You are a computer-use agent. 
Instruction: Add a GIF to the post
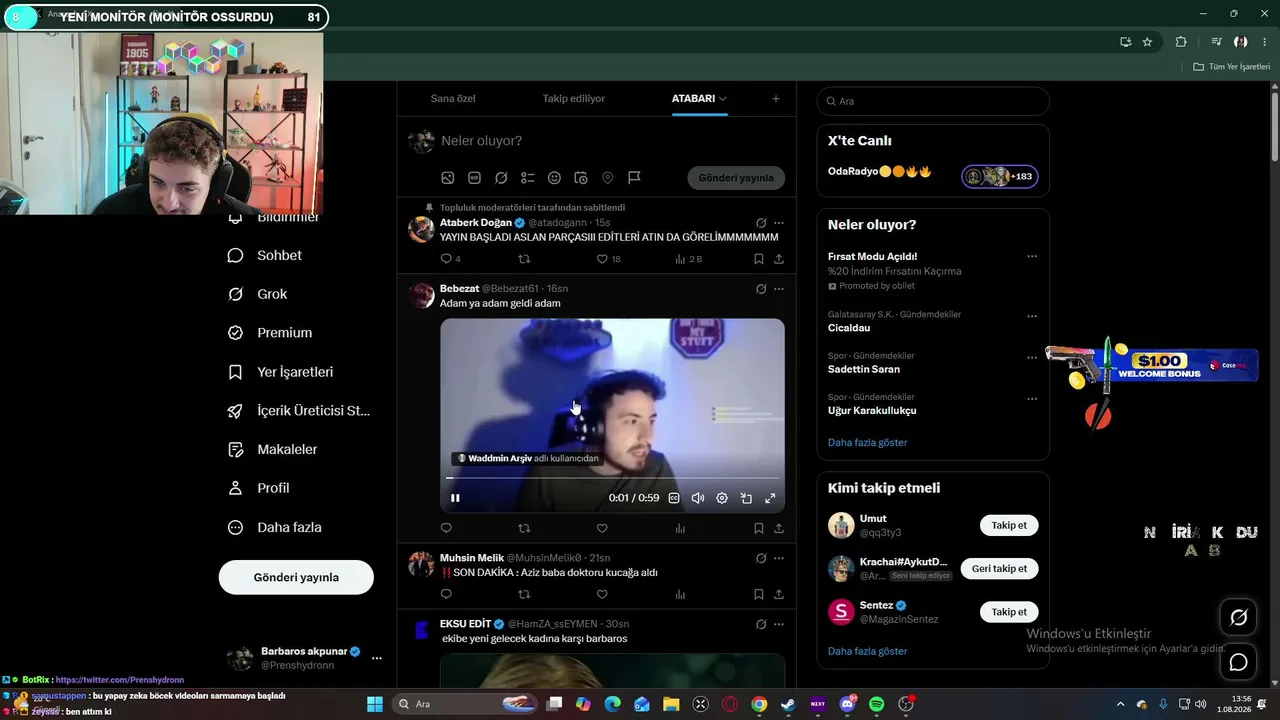point(474,178)
